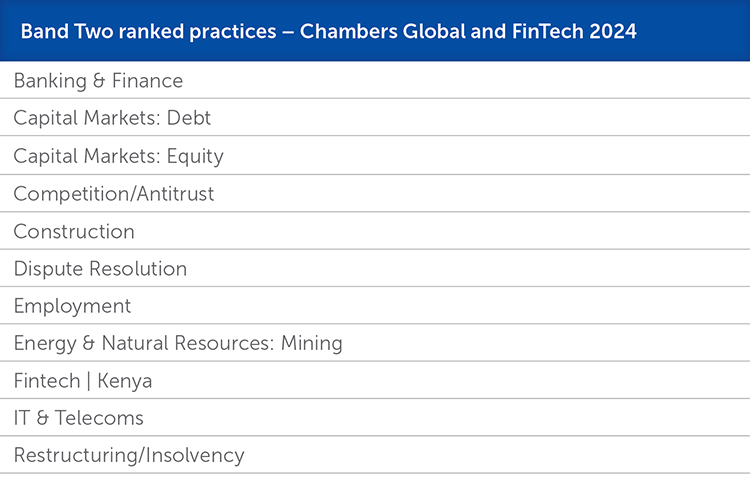Screen dimensions: 750x480
Task: Click the Banking & Finance row
Action: point(375,80)
